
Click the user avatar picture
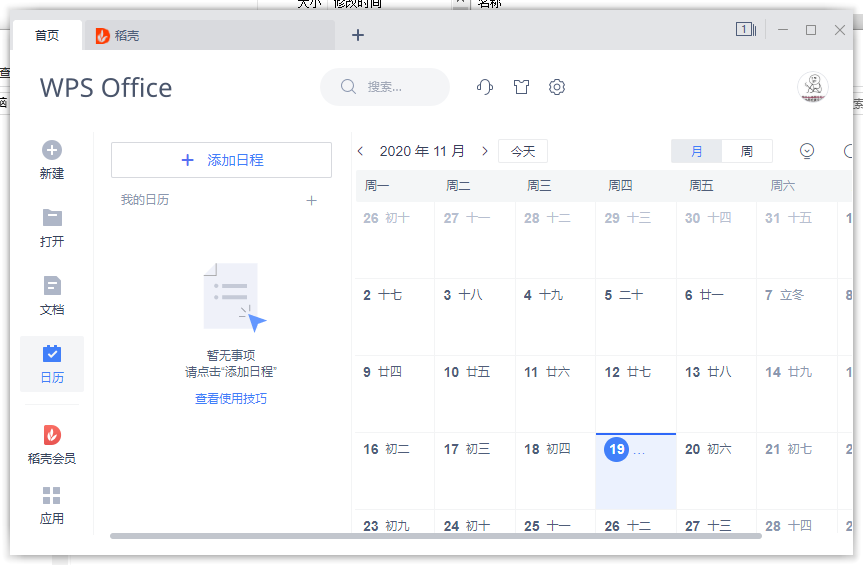click(813, 87)
